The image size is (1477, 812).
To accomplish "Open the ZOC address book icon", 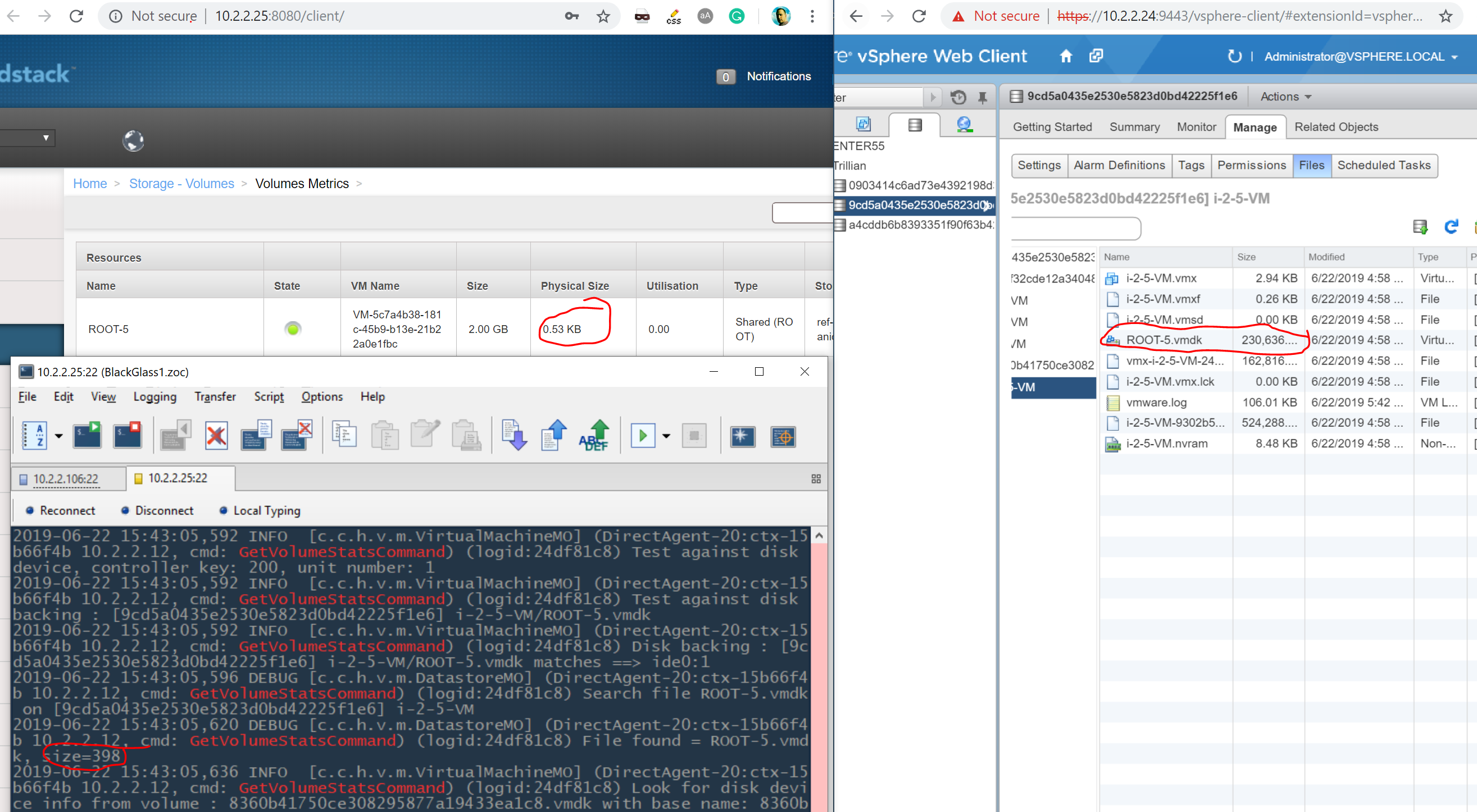I will click(34, 436).
